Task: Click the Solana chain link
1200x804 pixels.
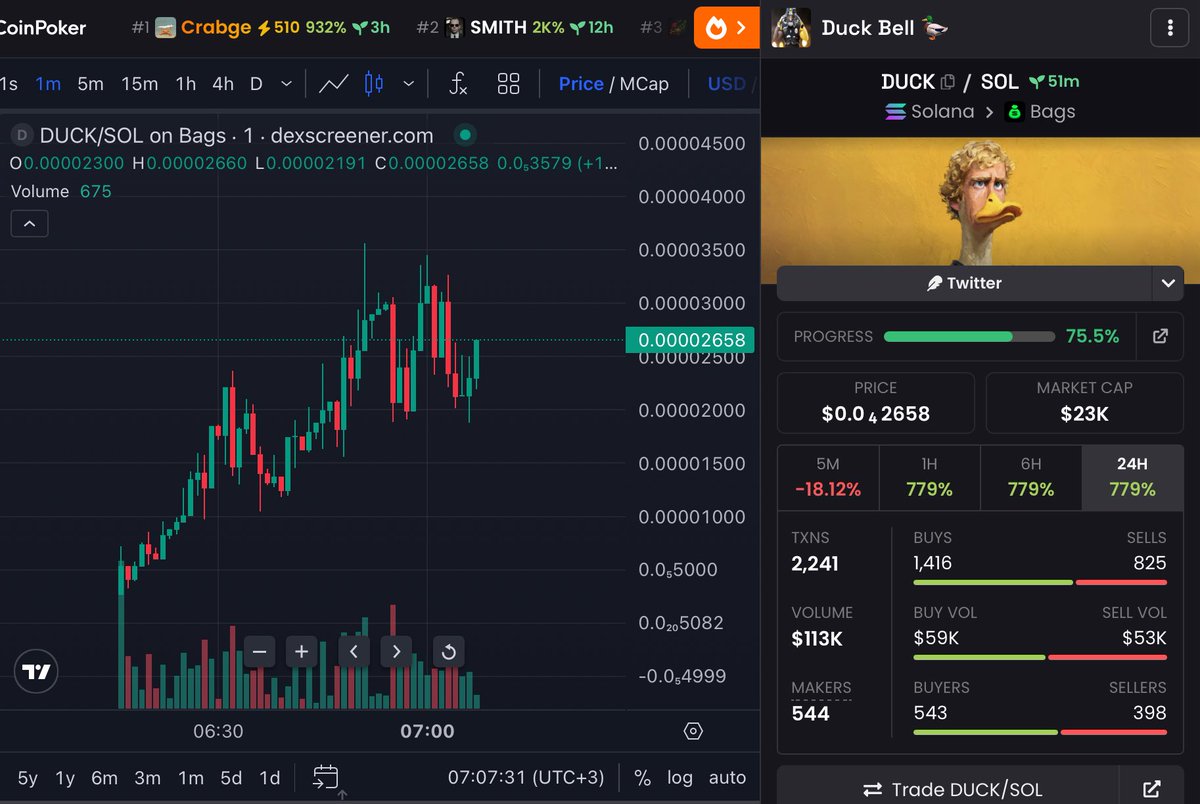Action: tap(929, 111)
